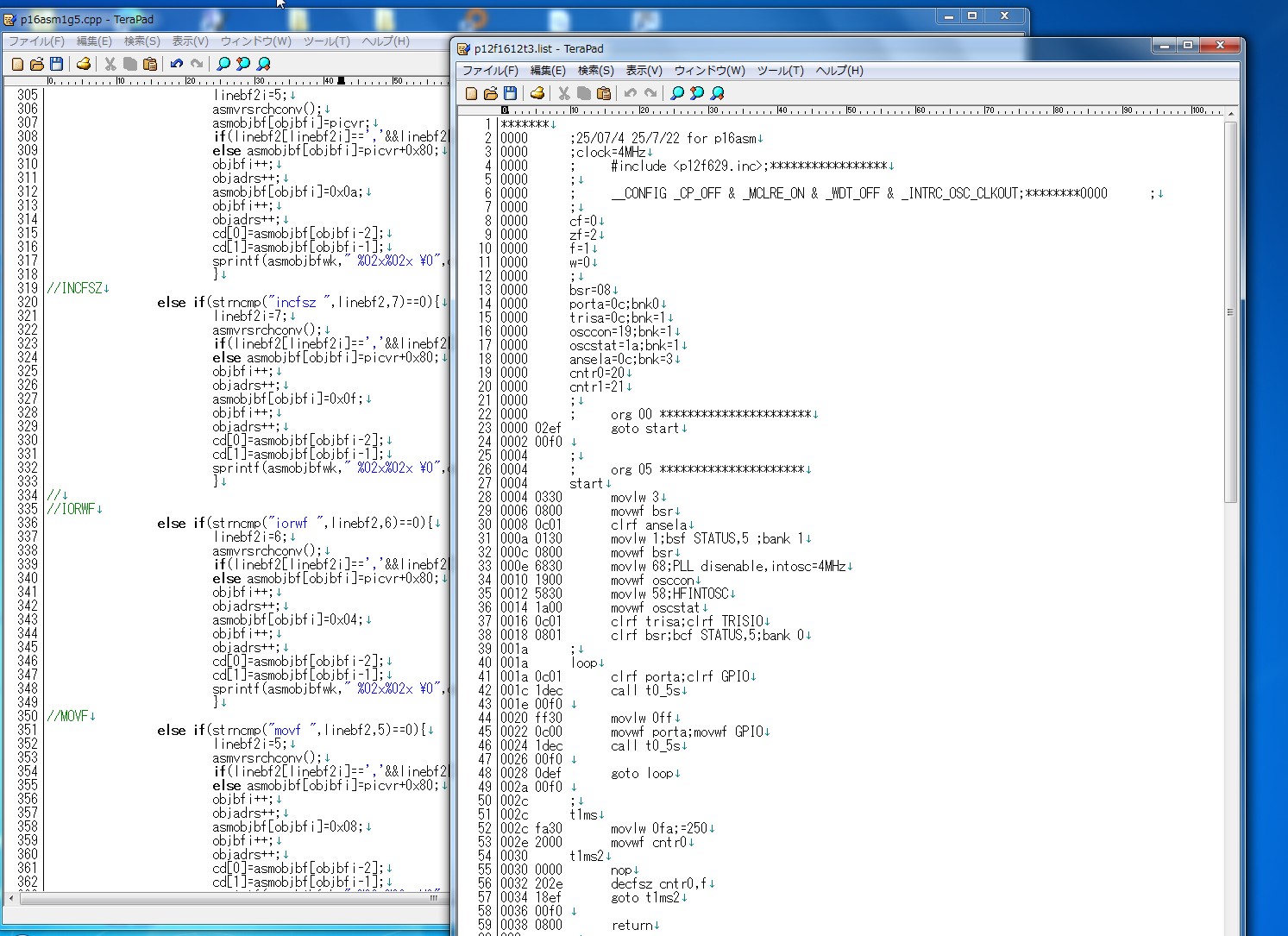Open 編集(E) menu in p12f1612t3.list window
Screen dimensions: 1288x936
coord(548,71)
